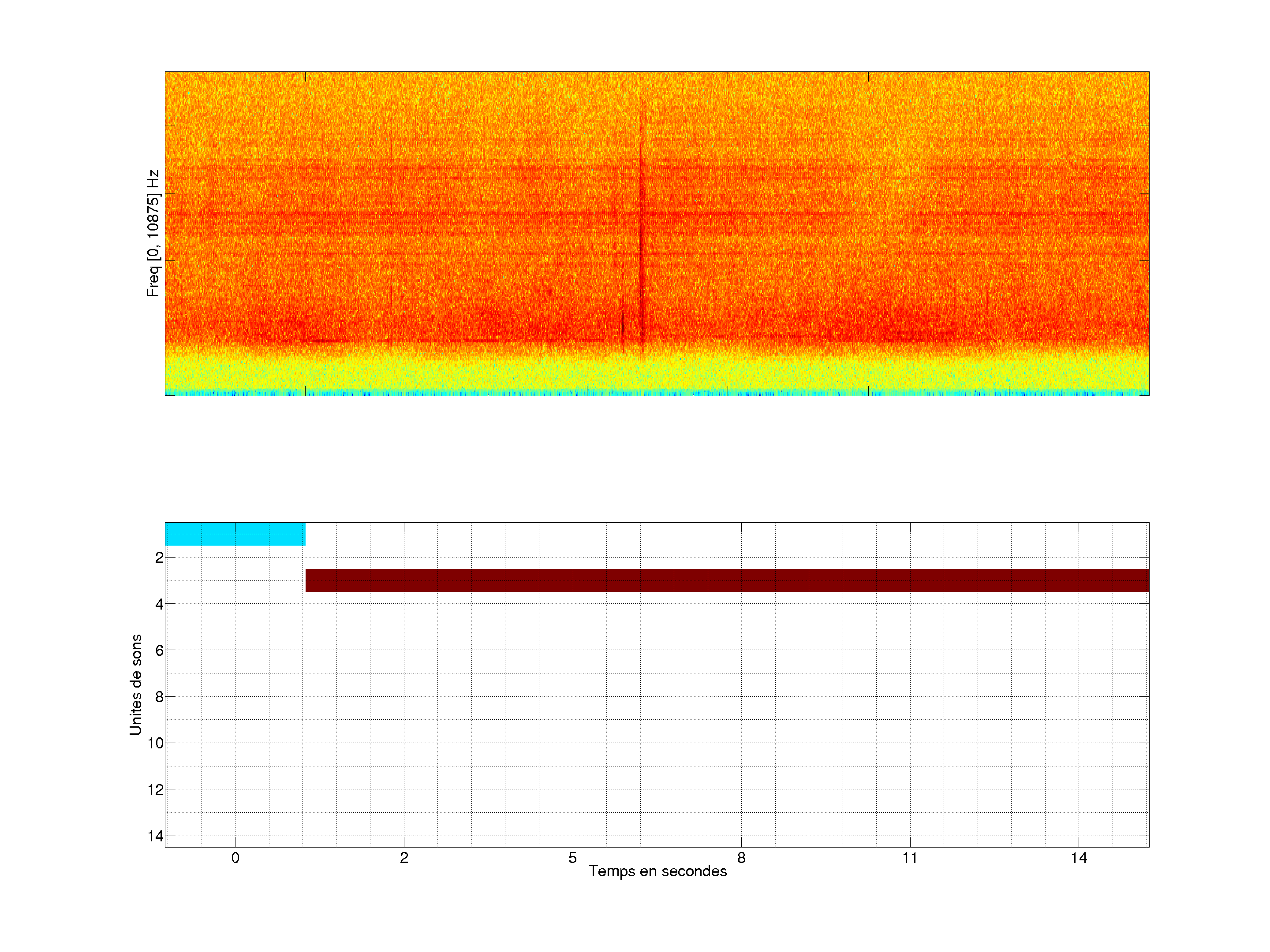Click the cyan sound unit bar
The image size is (1270, 952).
(x=235, y=534)
